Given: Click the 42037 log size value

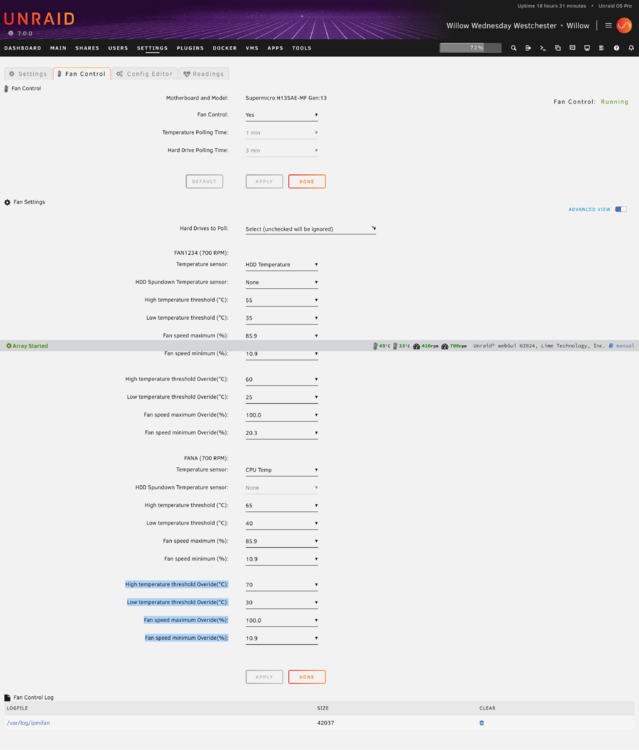Looking at the screenshot, I should point(325,723).
